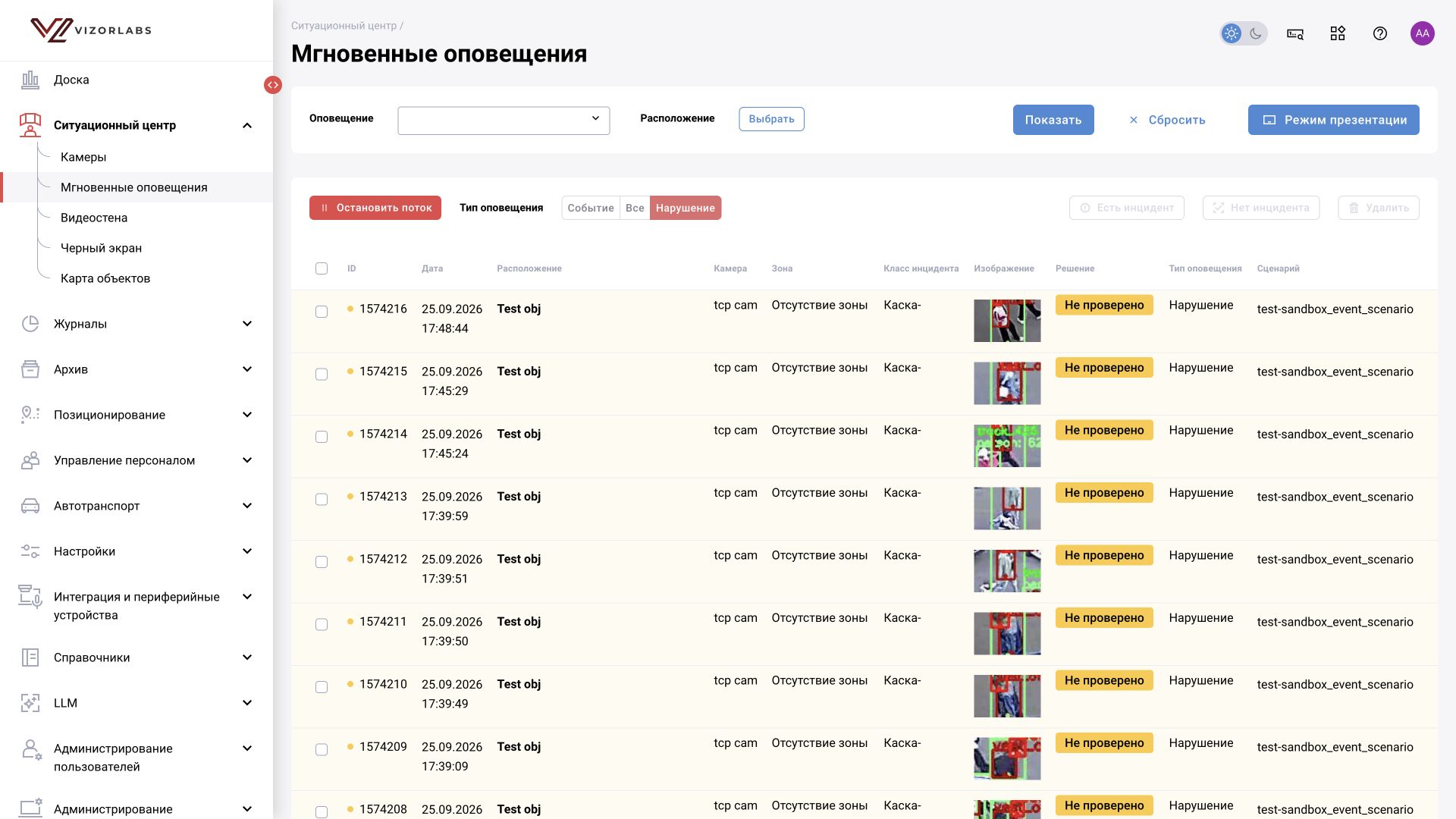
Task: Click the Справочники book icon
Action: click(30, 657)
